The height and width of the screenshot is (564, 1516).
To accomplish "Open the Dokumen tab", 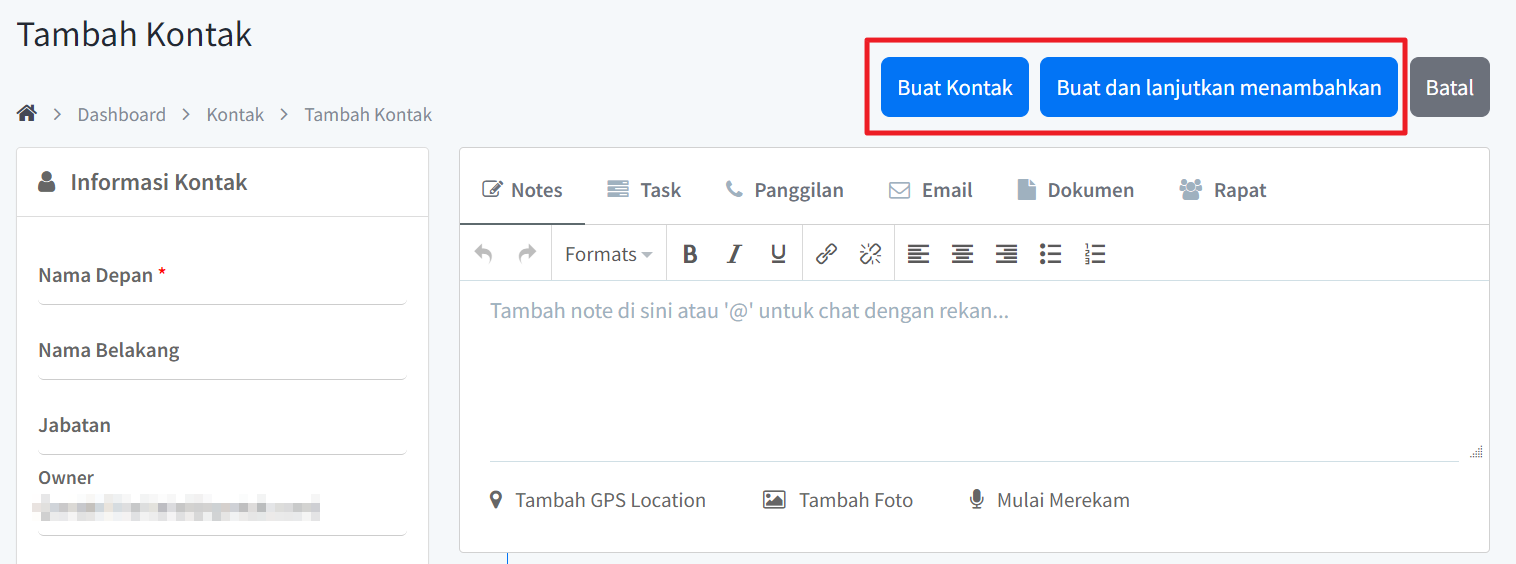I will pyautogui.click(x=1075, y=190).
